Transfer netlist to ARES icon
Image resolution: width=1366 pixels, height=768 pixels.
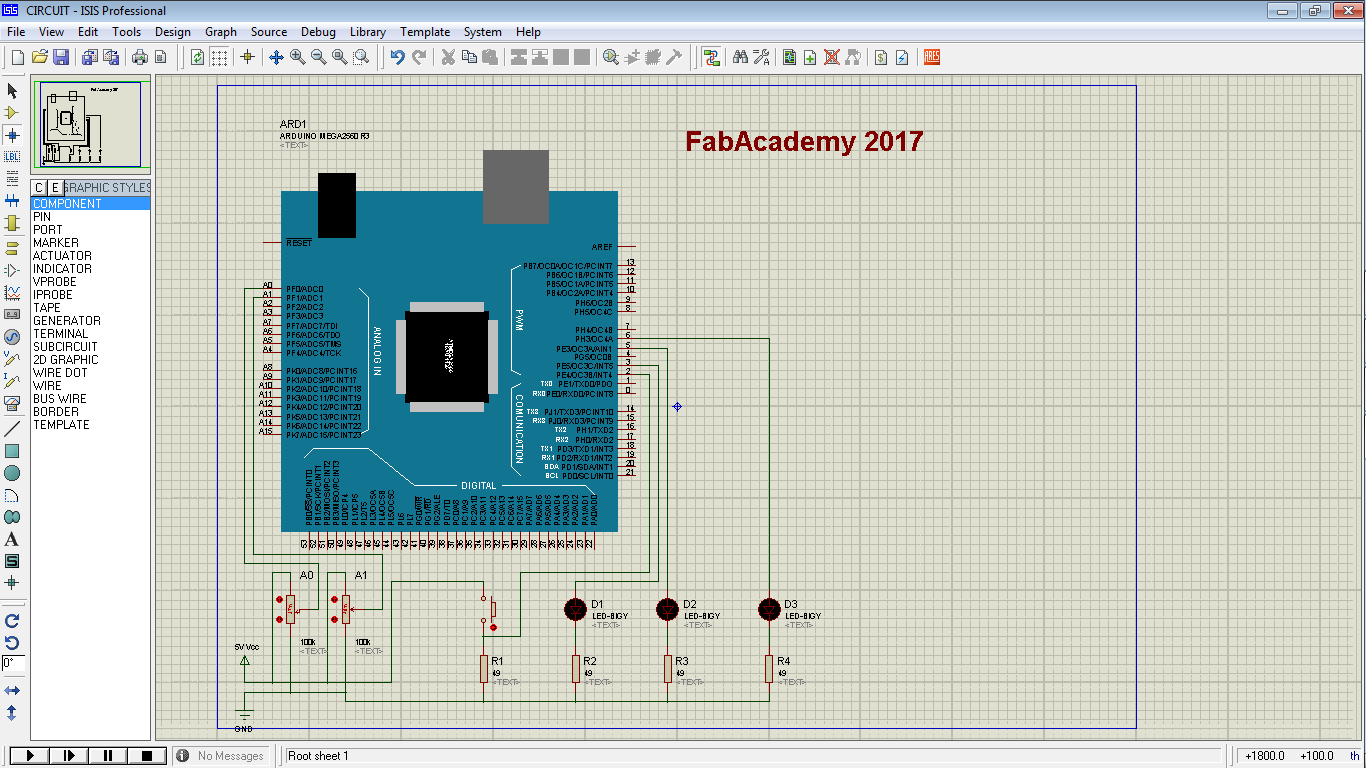[x=931, y=57]
